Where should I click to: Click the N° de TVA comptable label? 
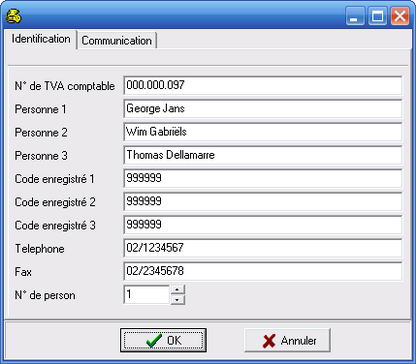[65, 86]
